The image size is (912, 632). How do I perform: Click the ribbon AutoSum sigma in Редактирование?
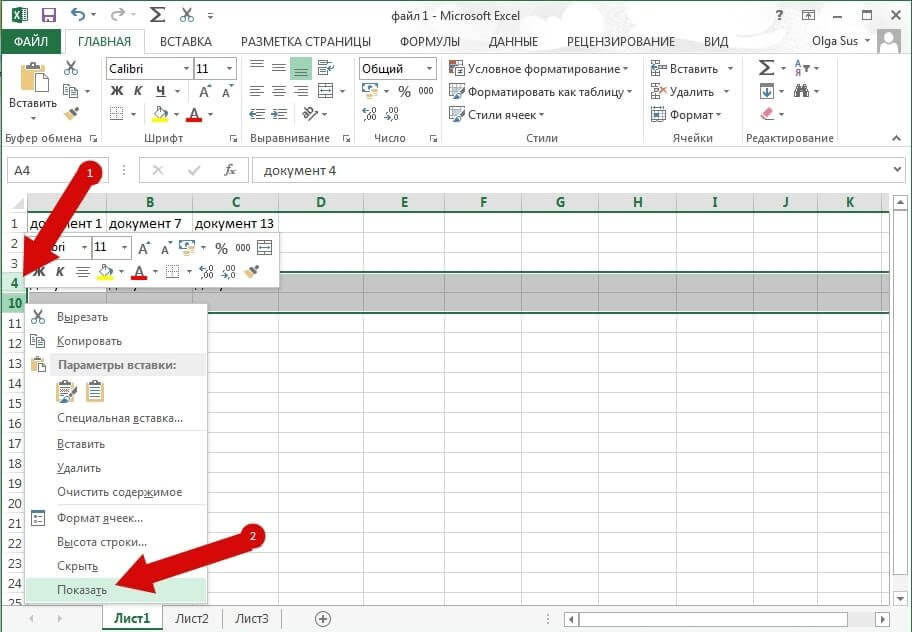766,68
